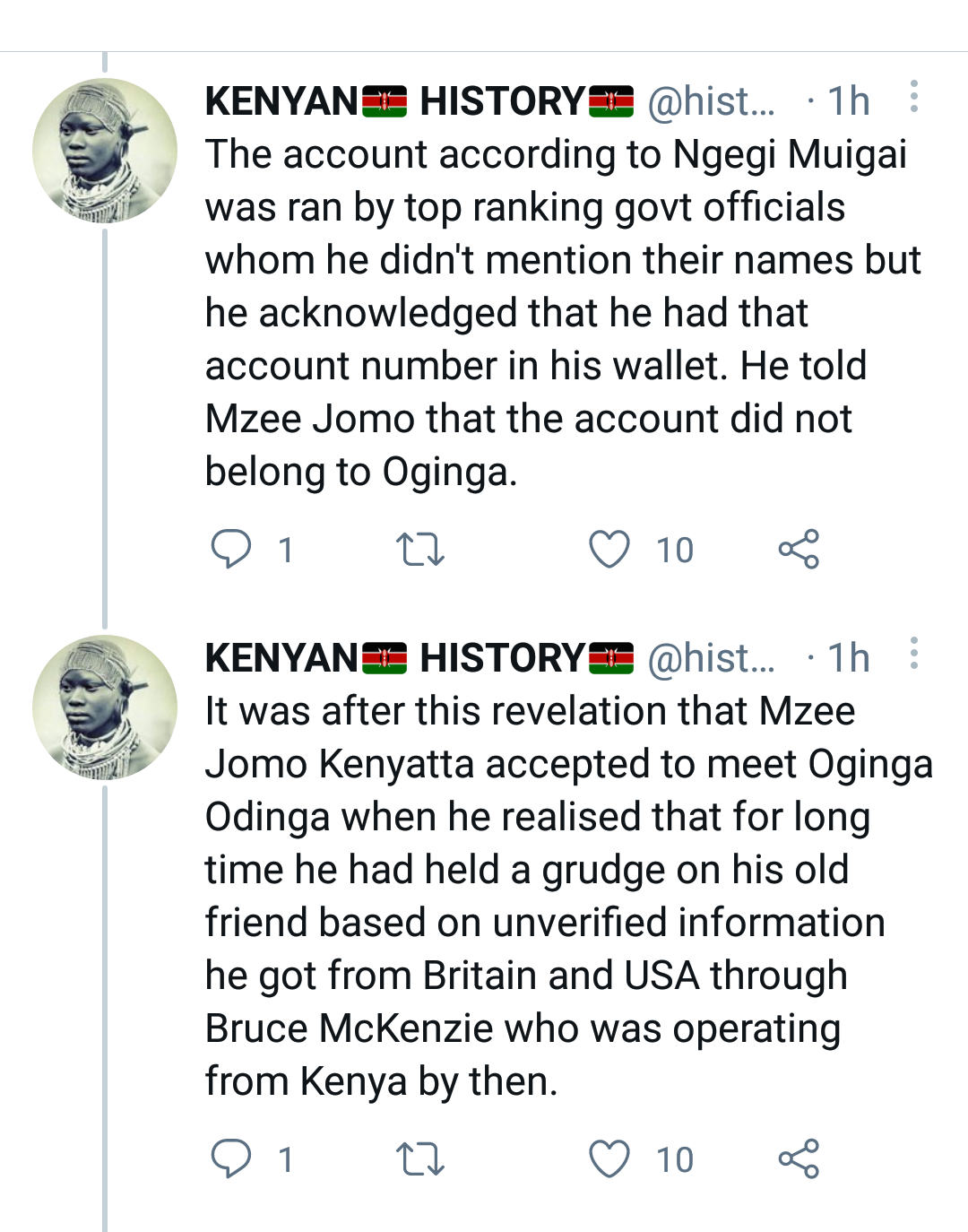
Task: Tap the 1h timestamp on first tweet
Action: tap(848, 101)
